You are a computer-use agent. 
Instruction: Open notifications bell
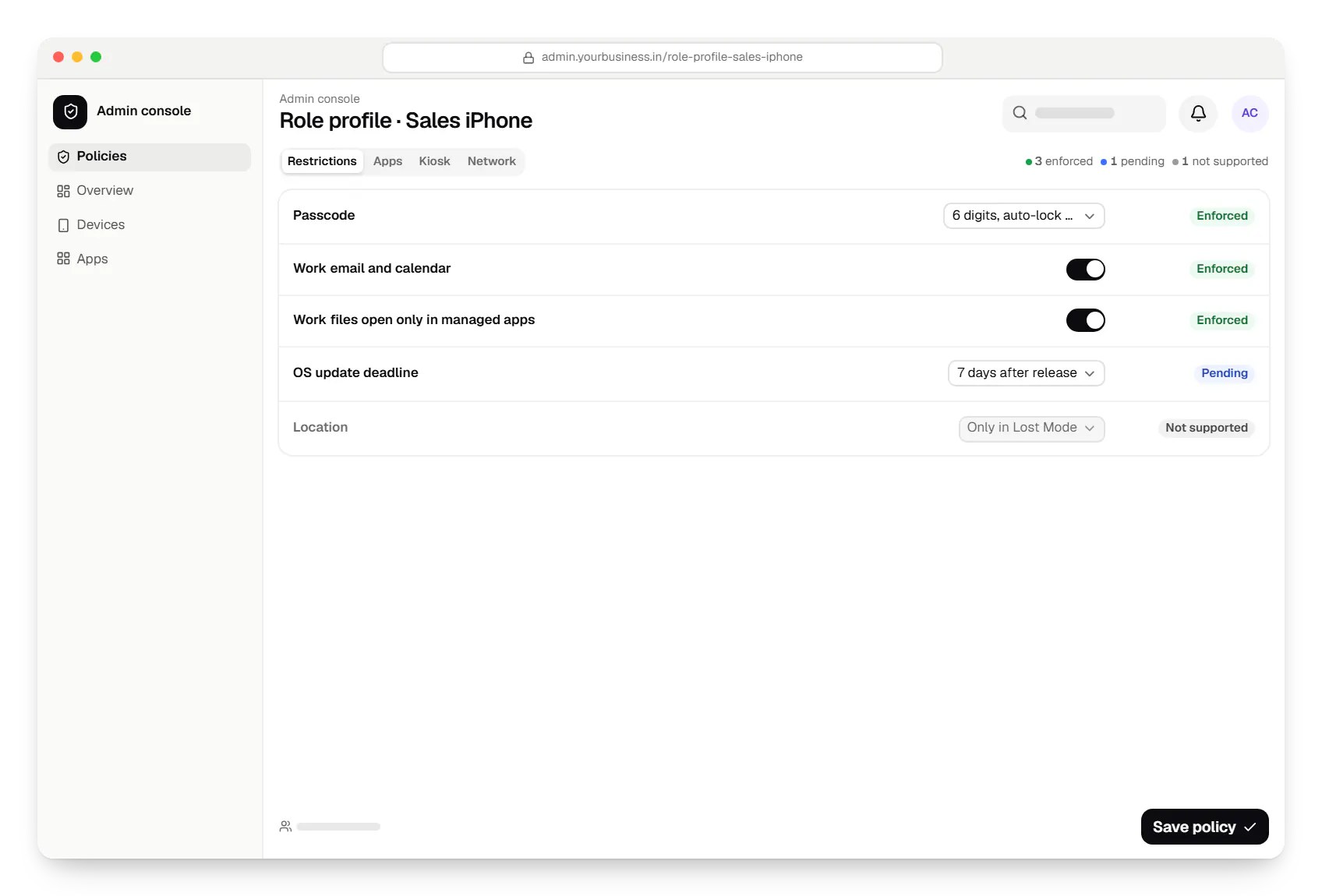click(x=1198, y=114)
